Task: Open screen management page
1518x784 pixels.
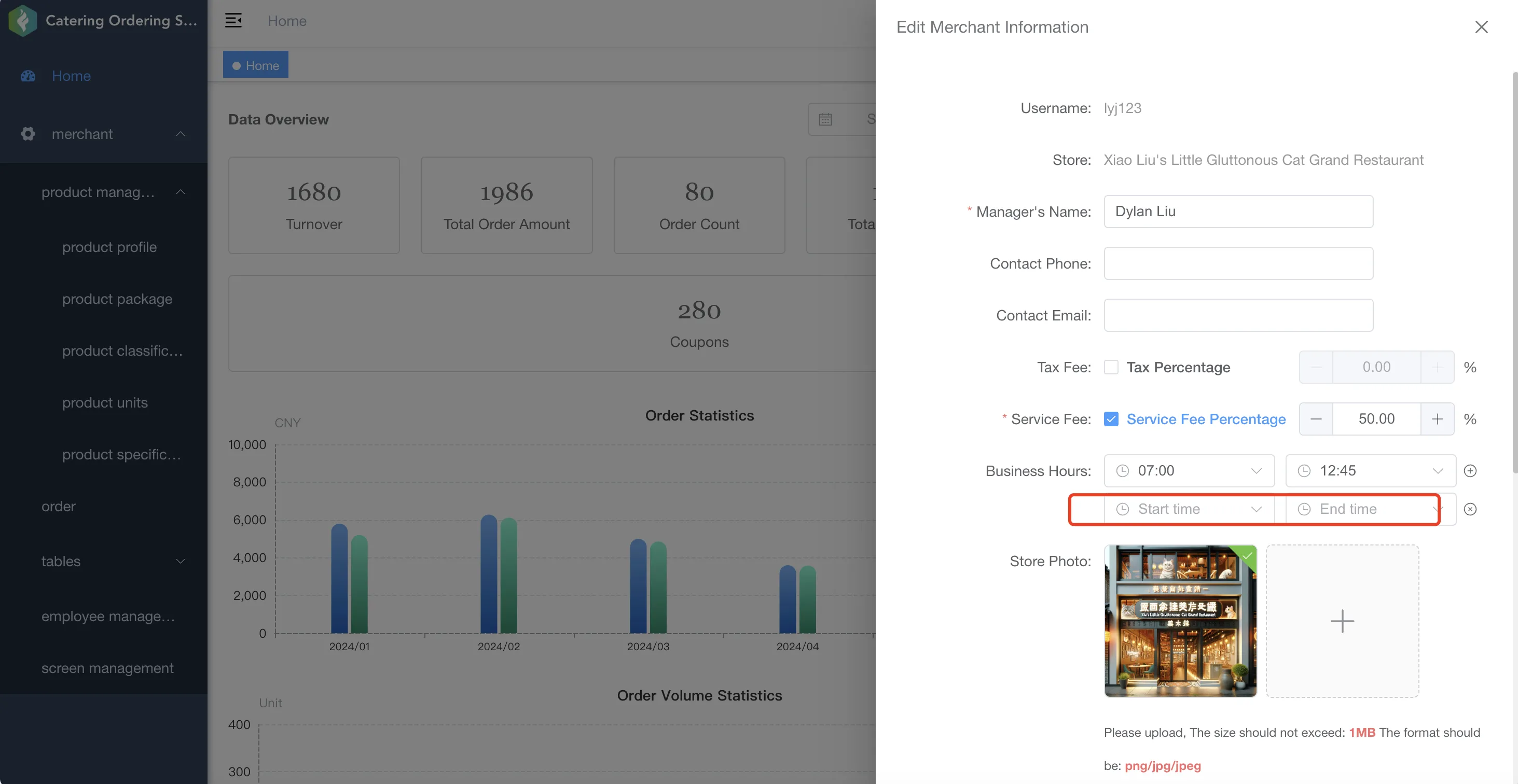Action: coord(107,668)
